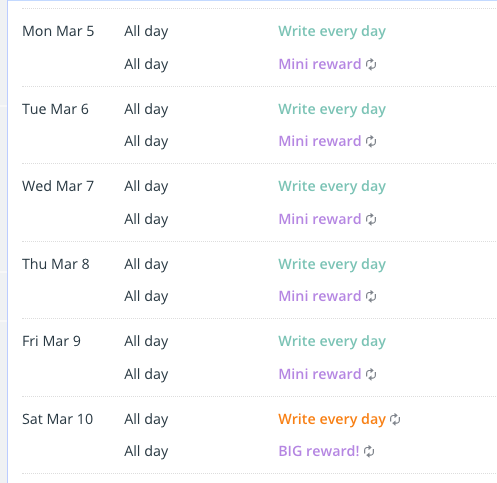Image resolution: width=497 pixels, height=483 pixels.
Task: Open Write every day event on Mon Mar 5
Action: point(332,32)
